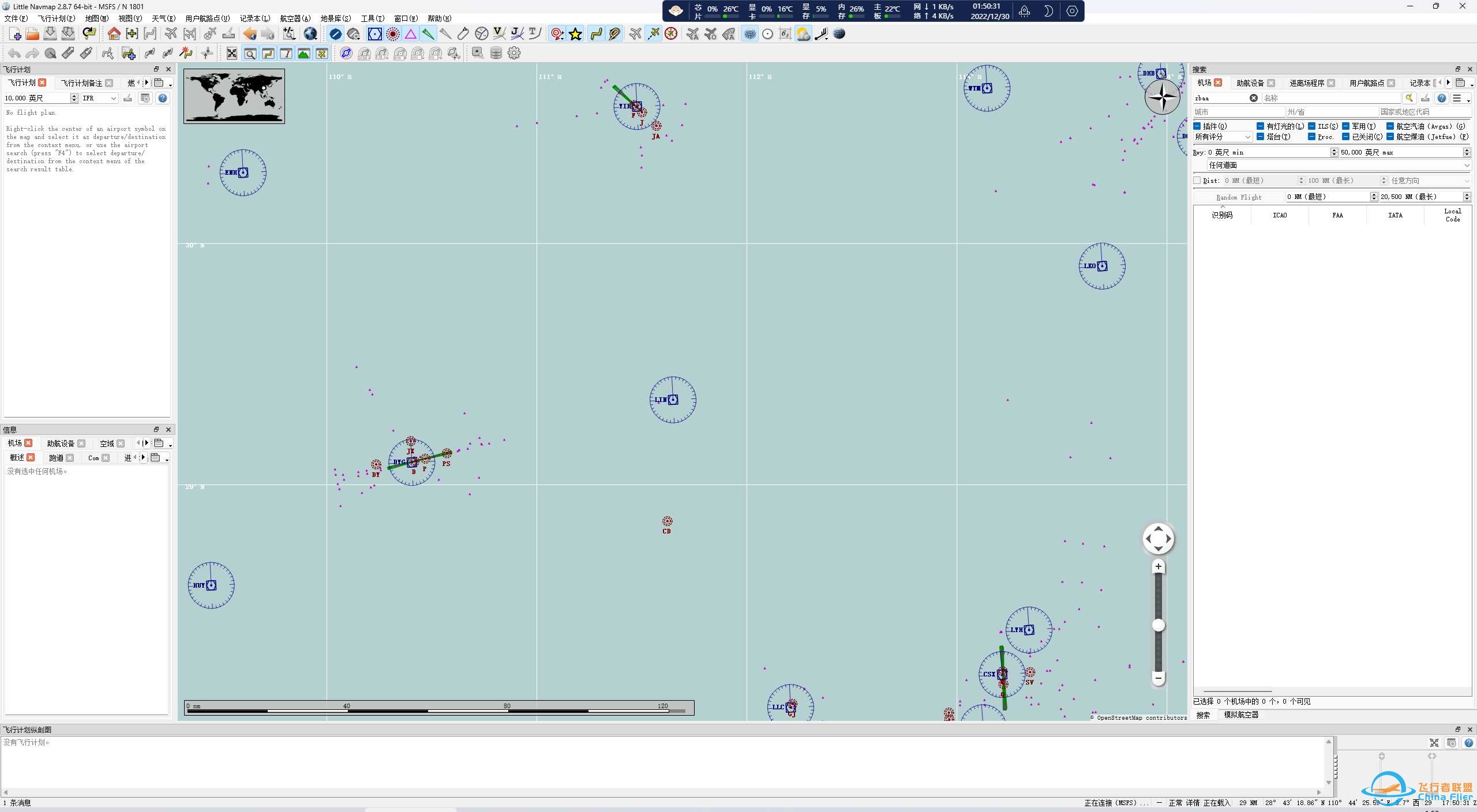
Task: Enable the Dist: checkbox
Action: (1197, 181)
